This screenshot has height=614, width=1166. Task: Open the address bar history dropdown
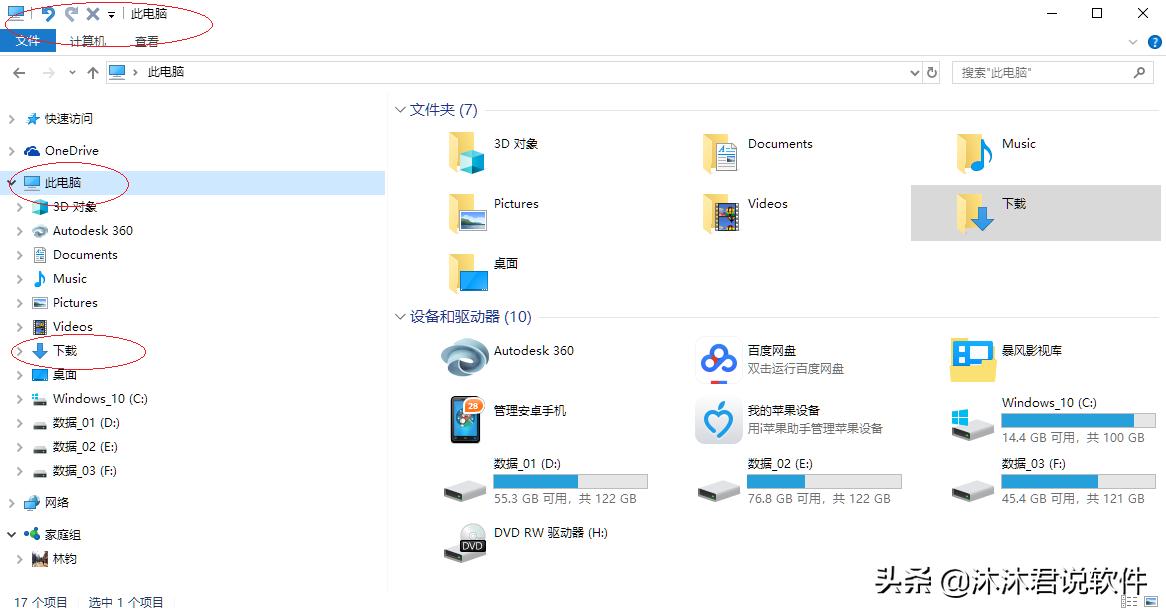coord(913,72)
